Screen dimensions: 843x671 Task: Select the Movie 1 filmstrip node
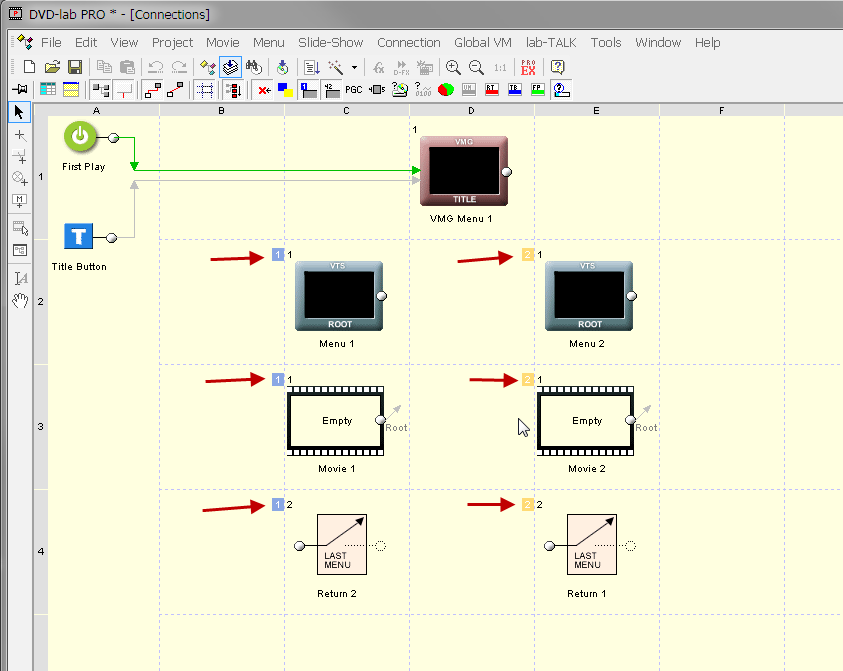coord(335,421)
